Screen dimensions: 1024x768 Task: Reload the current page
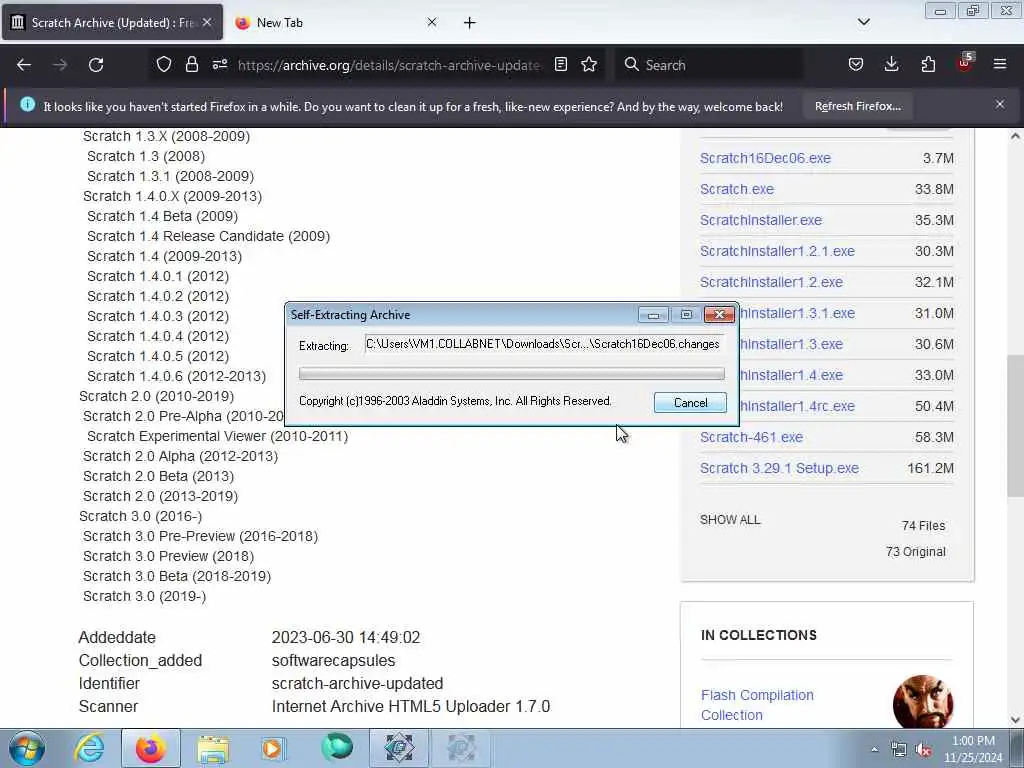point(96,65)
